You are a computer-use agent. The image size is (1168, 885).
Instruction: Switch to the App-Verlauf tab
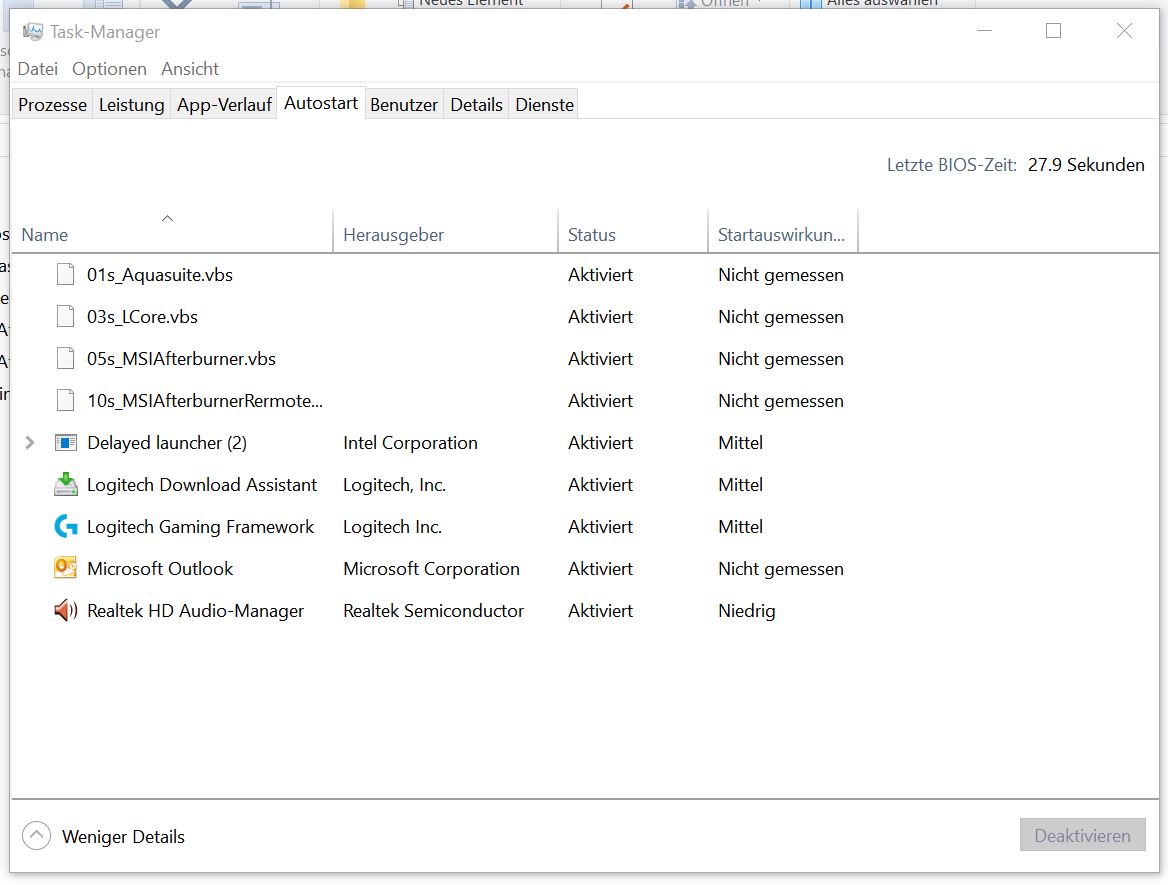point(223,104)
